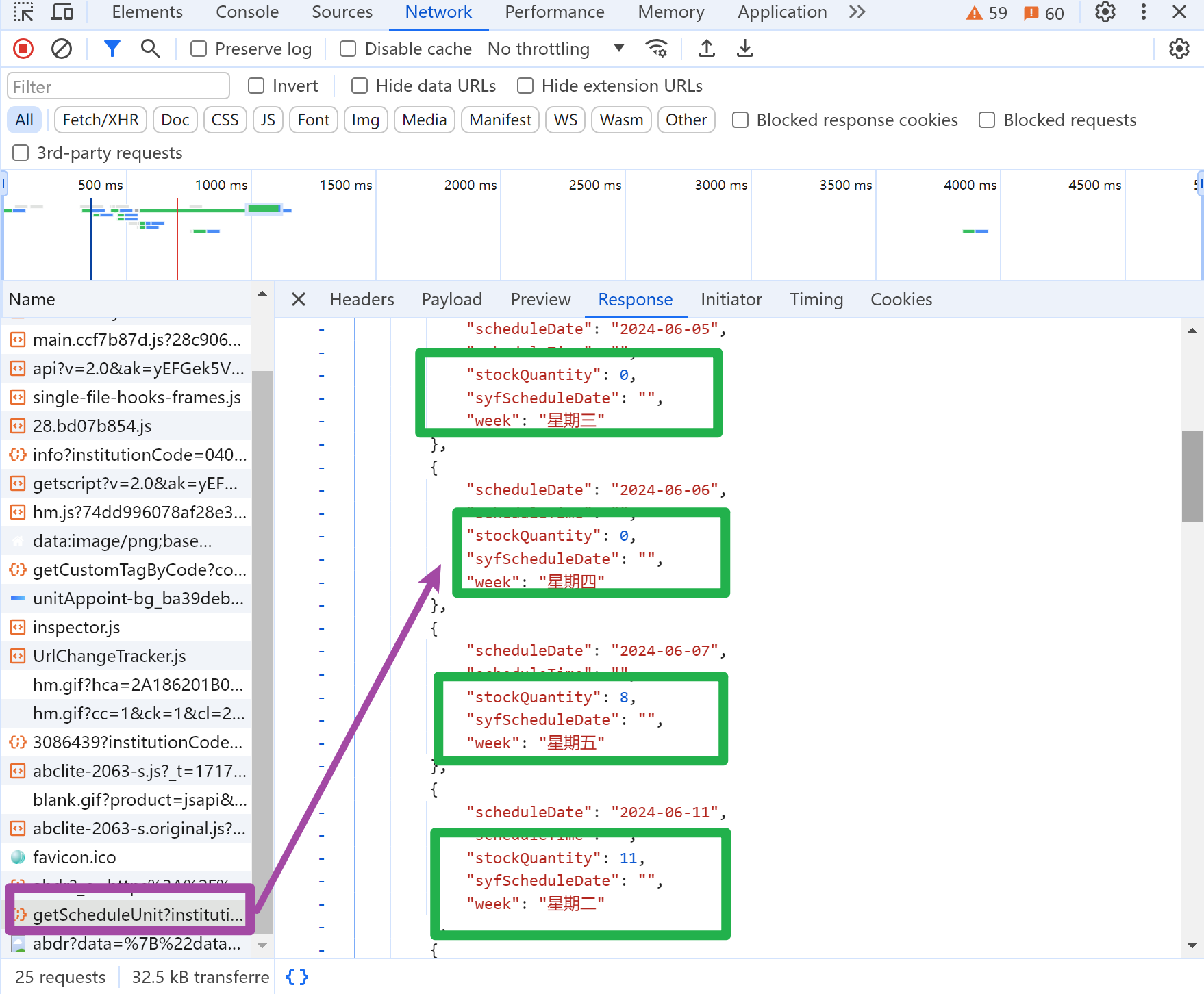Toggle the filter funnel icon

click(112, 49)
